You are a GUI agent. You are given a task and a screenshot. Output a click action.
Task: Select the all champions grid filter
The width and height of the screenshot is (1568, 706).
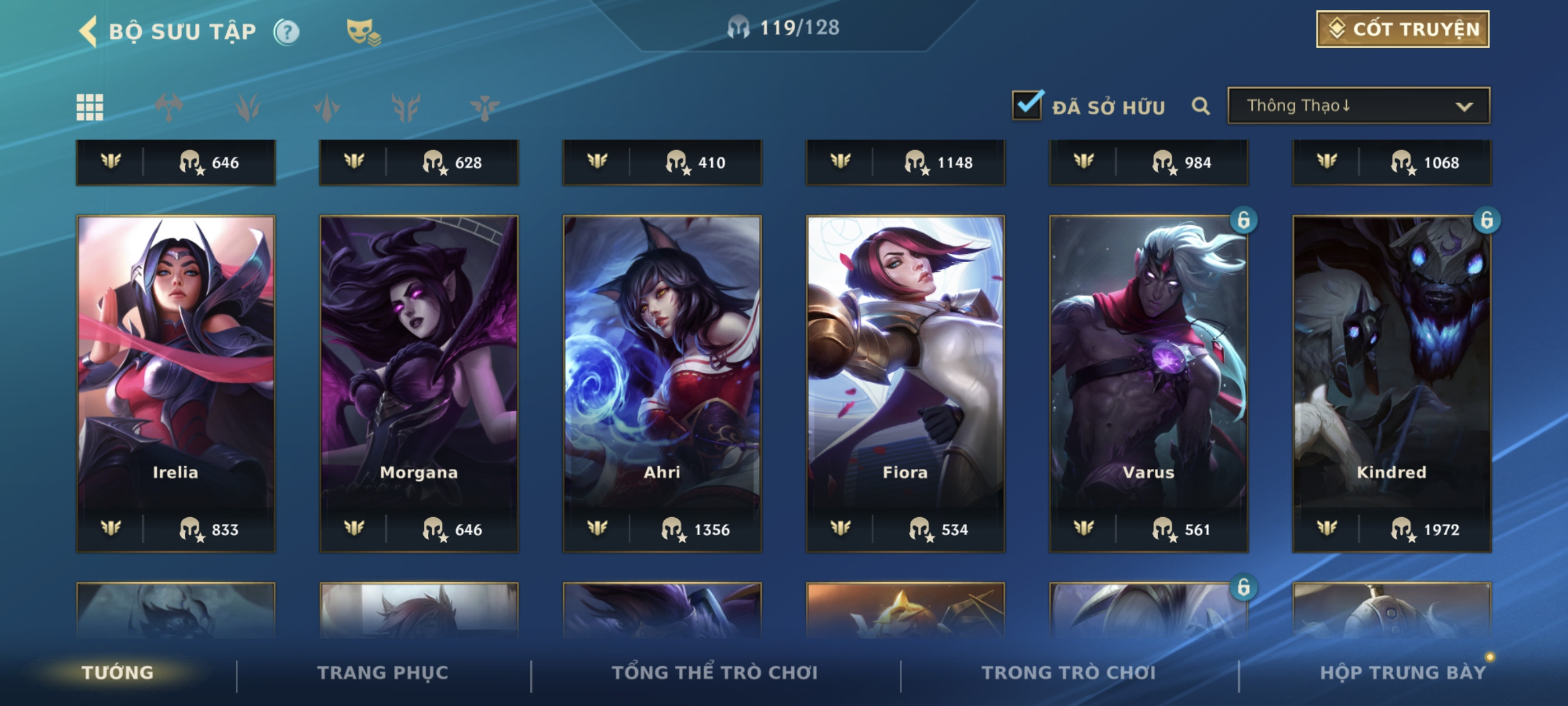(90, 107)
